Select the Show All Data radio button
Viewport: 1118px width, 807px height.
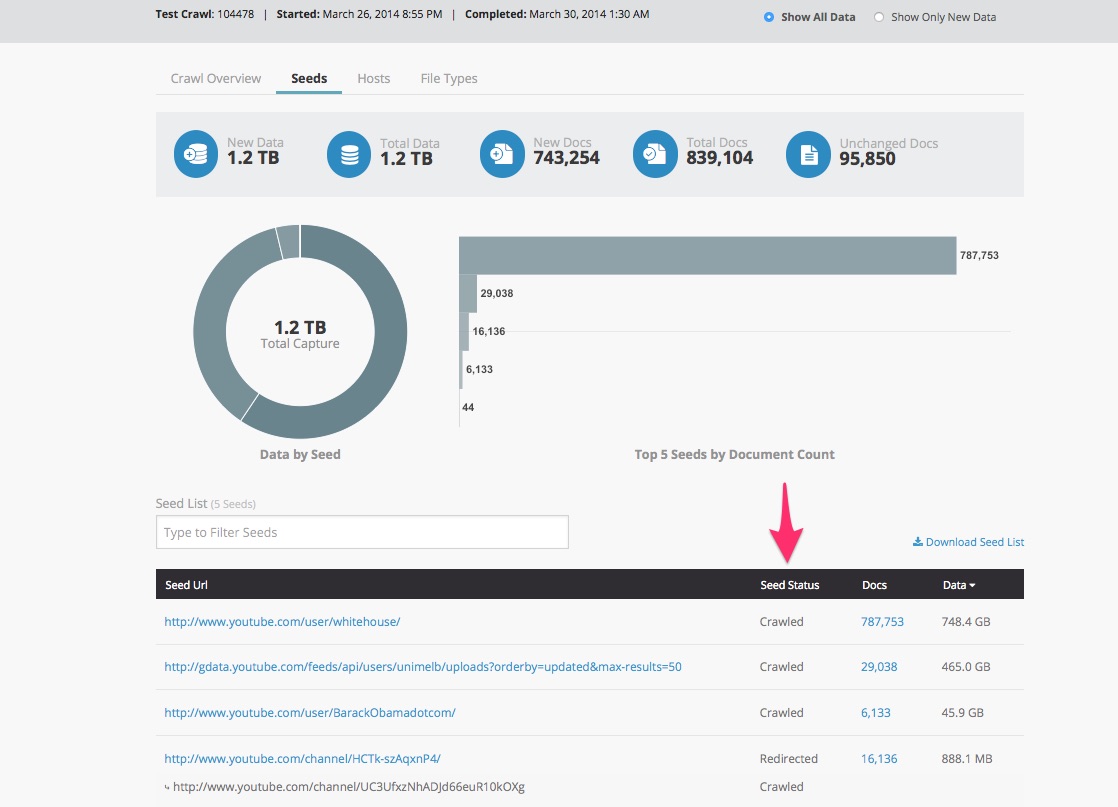coord(769,17)
